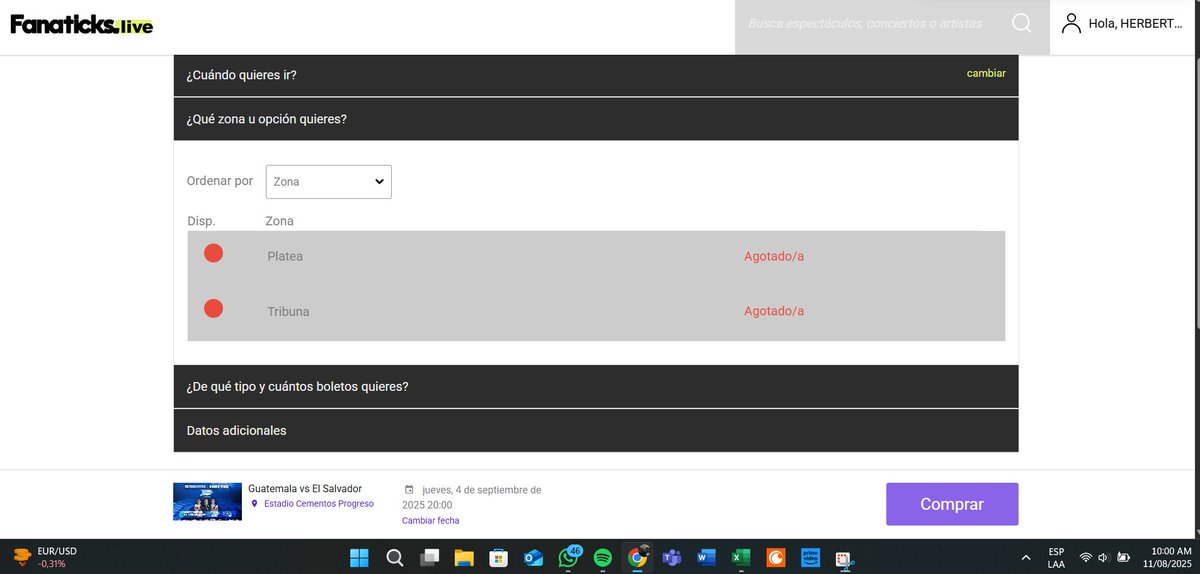Open Spotify from taskbar
Viewport: 1200px width, 574px height.
tap(602, 557)
